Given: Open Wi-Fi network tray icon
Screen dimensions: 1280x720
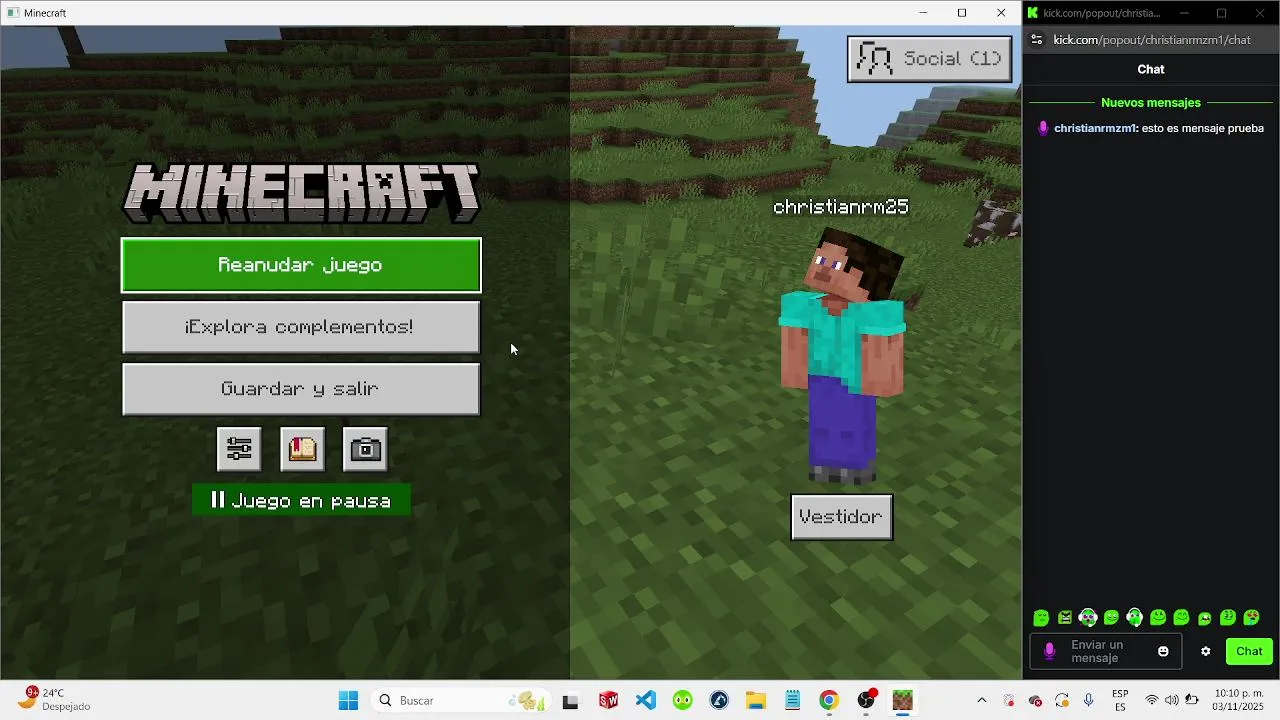Looking at the screenshot, I should (x=1152, y=701).
